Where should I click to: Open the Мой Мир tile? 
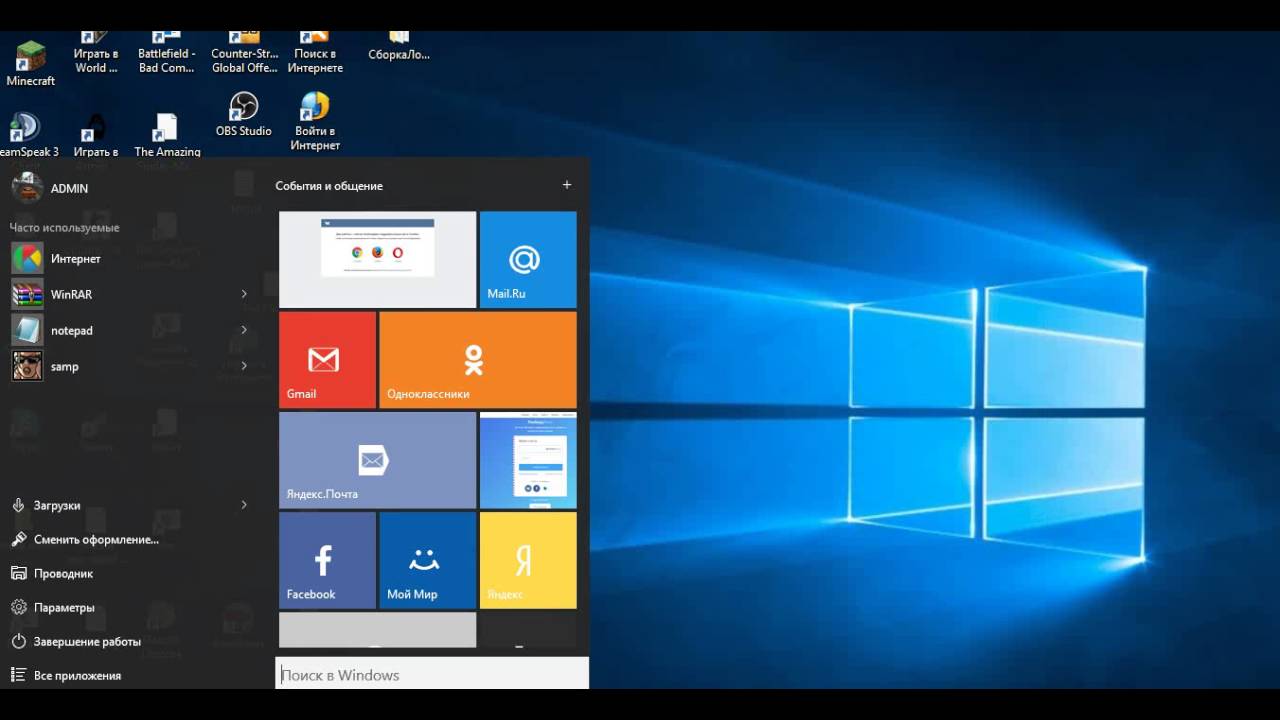pos(428,560)
